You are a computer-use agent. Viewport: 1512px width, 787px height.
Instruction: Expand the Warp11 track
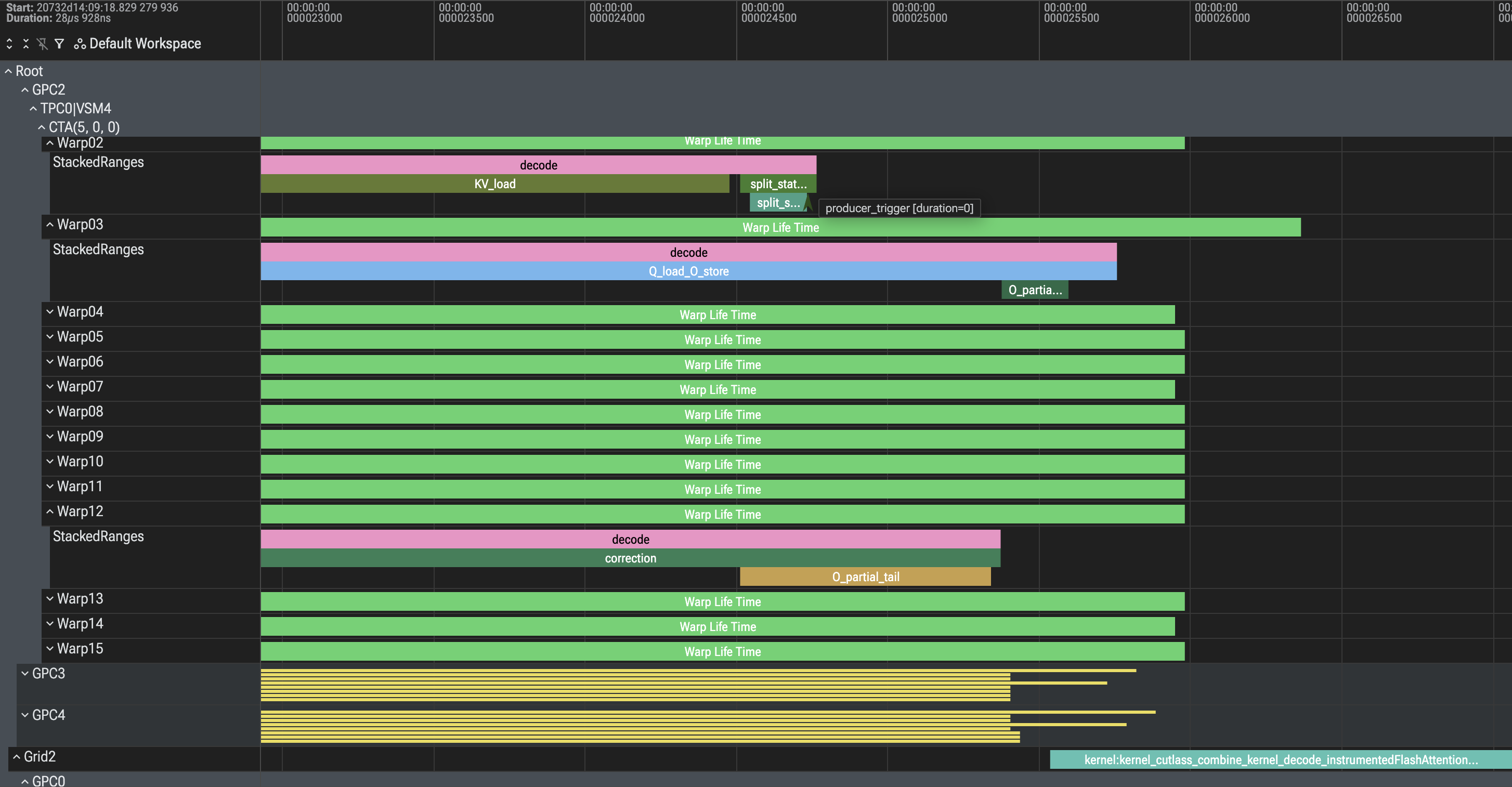[50, 487]
